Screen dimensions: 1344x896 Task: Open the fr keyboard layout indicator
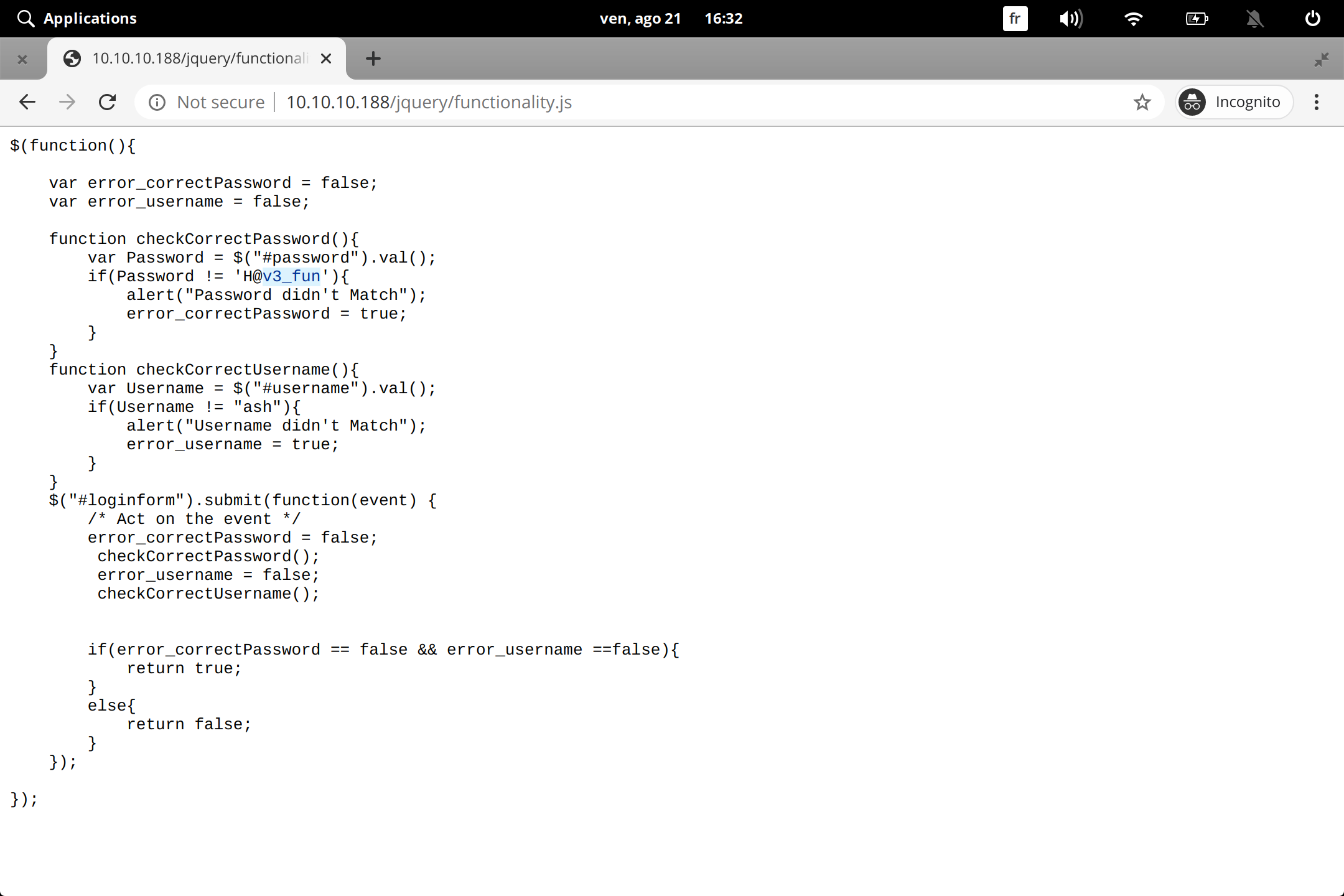click(x=1015, y=19)
